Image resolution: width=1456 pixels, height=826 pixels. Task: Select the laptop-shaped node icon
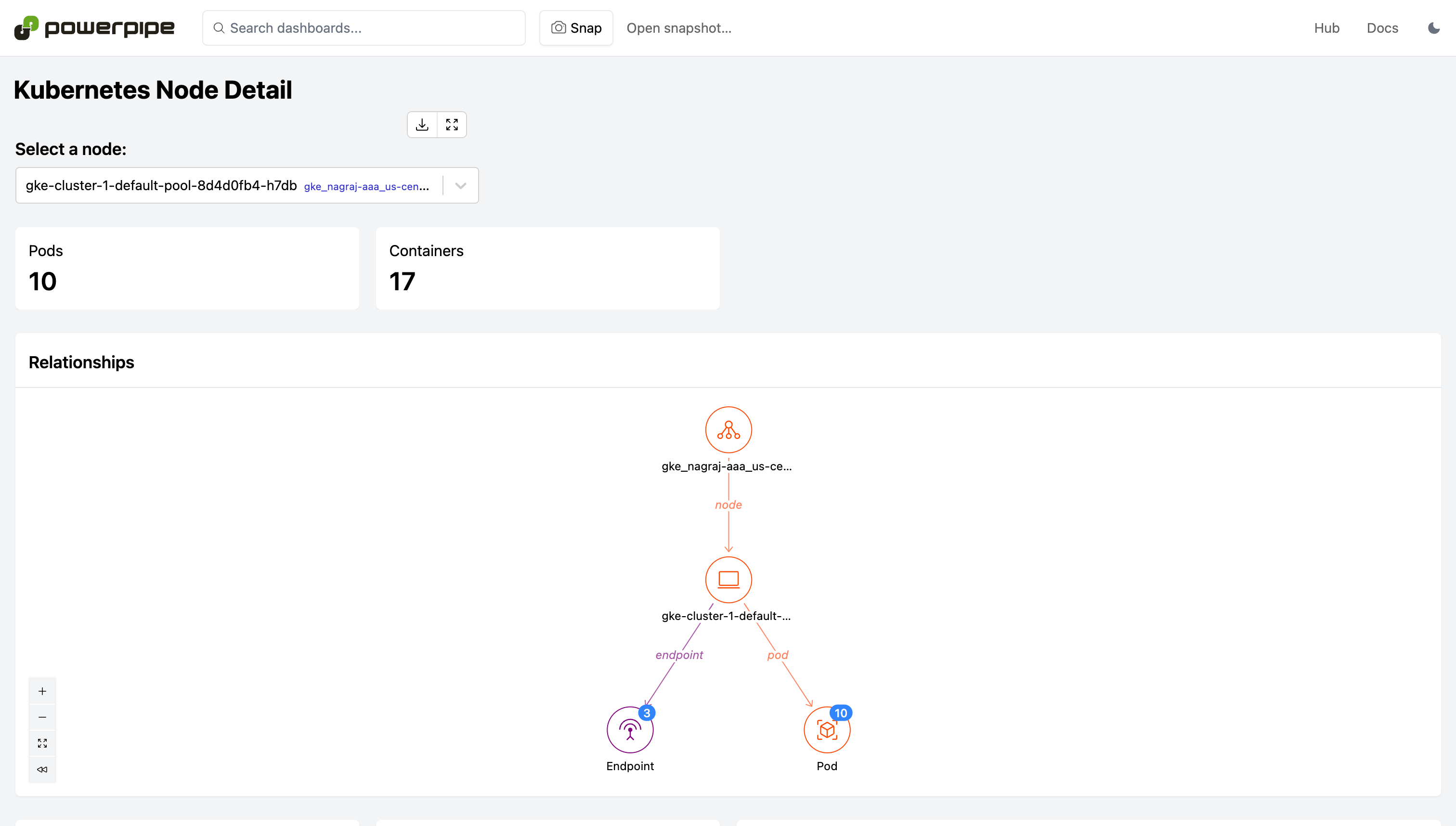[x=728, y=580]
